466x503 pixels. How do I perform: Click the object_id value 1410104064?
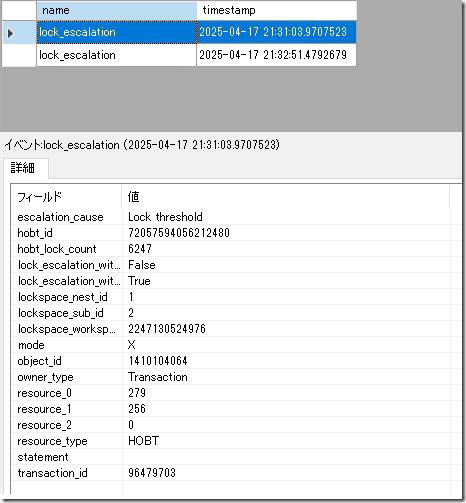[x=158, y=361]
